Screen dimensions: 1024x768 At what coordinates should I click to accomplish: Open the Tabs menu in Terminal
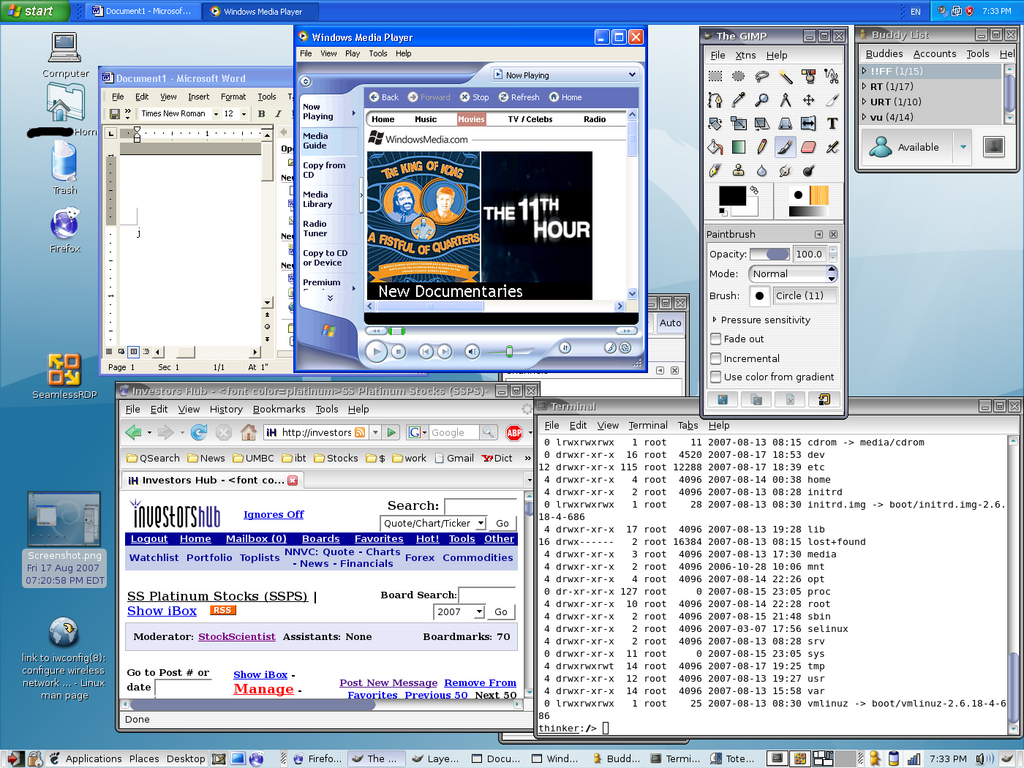pyautogui.click(x=688, y=425)
